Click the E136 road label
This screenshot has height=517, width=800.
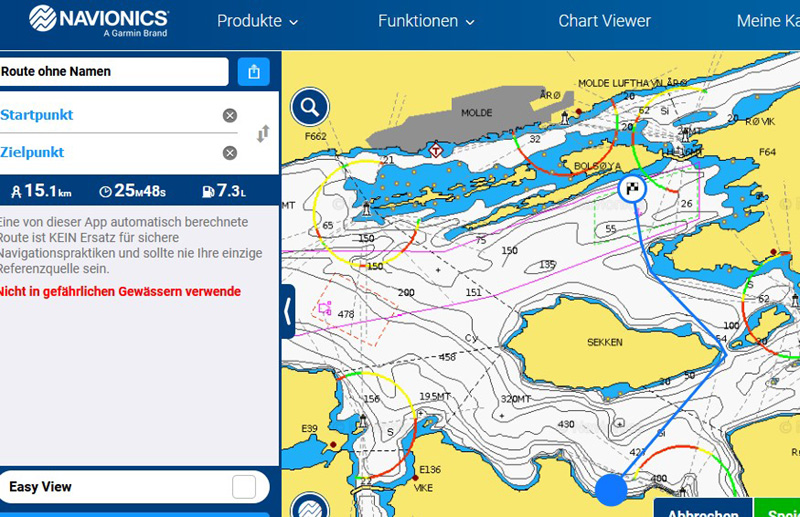[430, 470]
